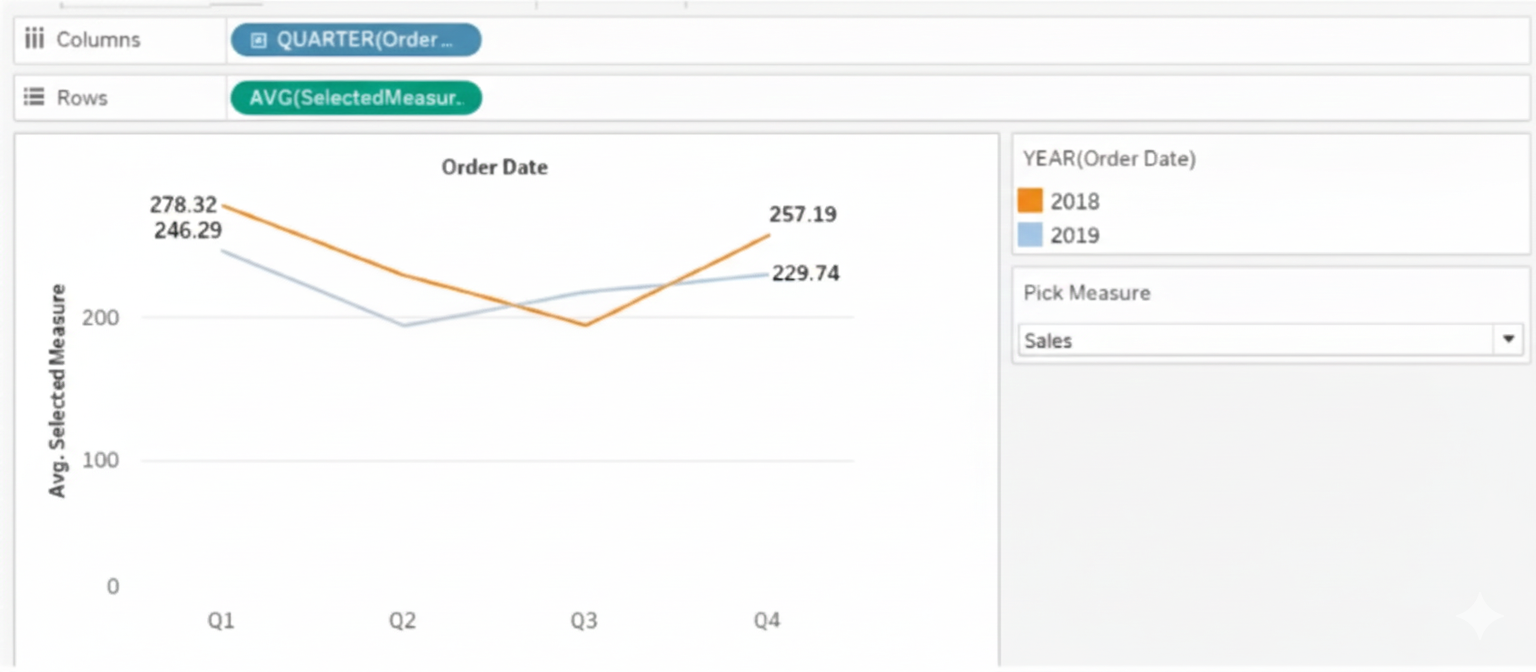Click the Pick Measure parameter title
1536x672 pixels.
(1086, 293)
